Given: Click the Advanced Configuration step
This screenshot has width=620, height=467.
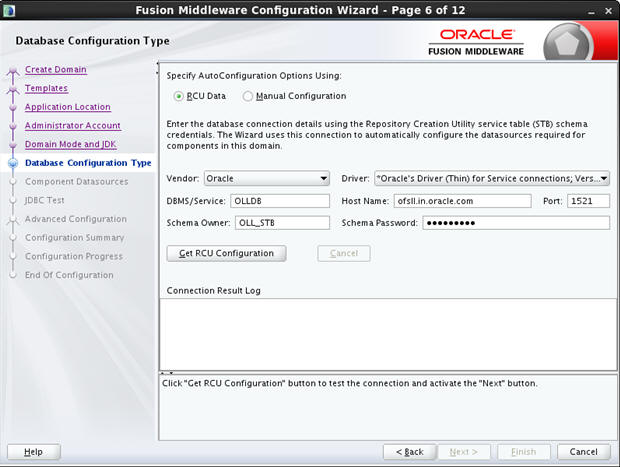Looking at the screenshot, I should pyautogui.click(x=76, y=219).
